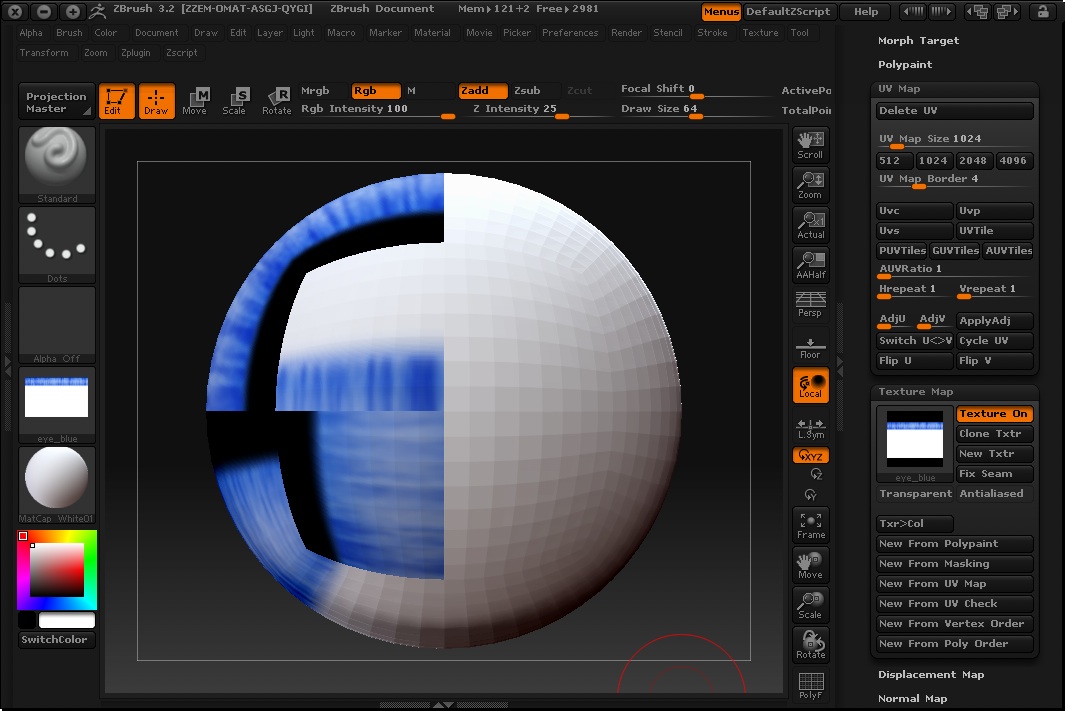Click the Scroll canvas navigation icon
The width and height of the screenshot is (1065, 711).
point(810,145)
